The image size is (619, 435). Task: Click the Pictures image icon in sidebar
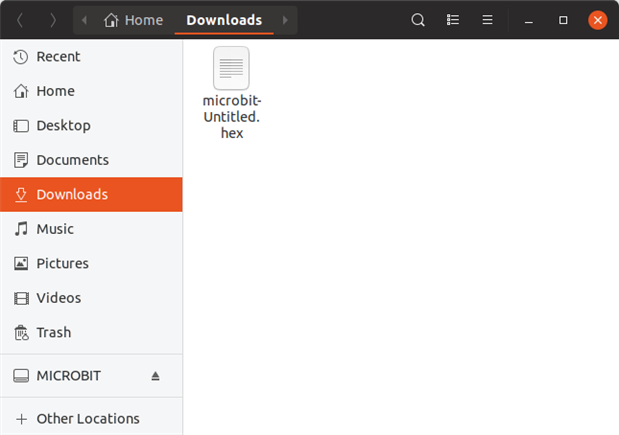21,263
